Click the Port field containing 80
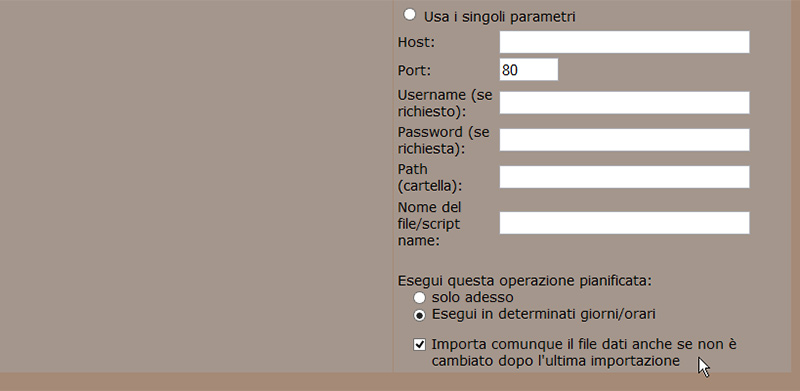The width and height of the screenshot is (800, 391). (x=529, y=69)
